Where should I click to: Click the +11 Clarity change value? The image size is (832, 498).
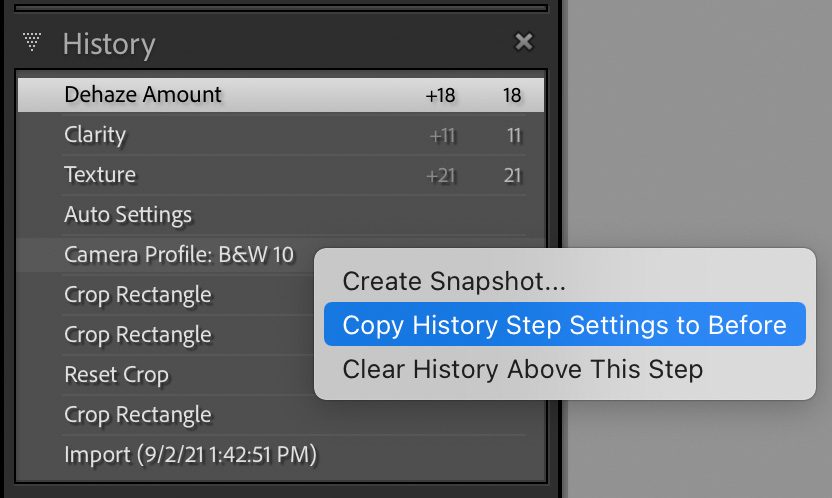click(442, 136)
